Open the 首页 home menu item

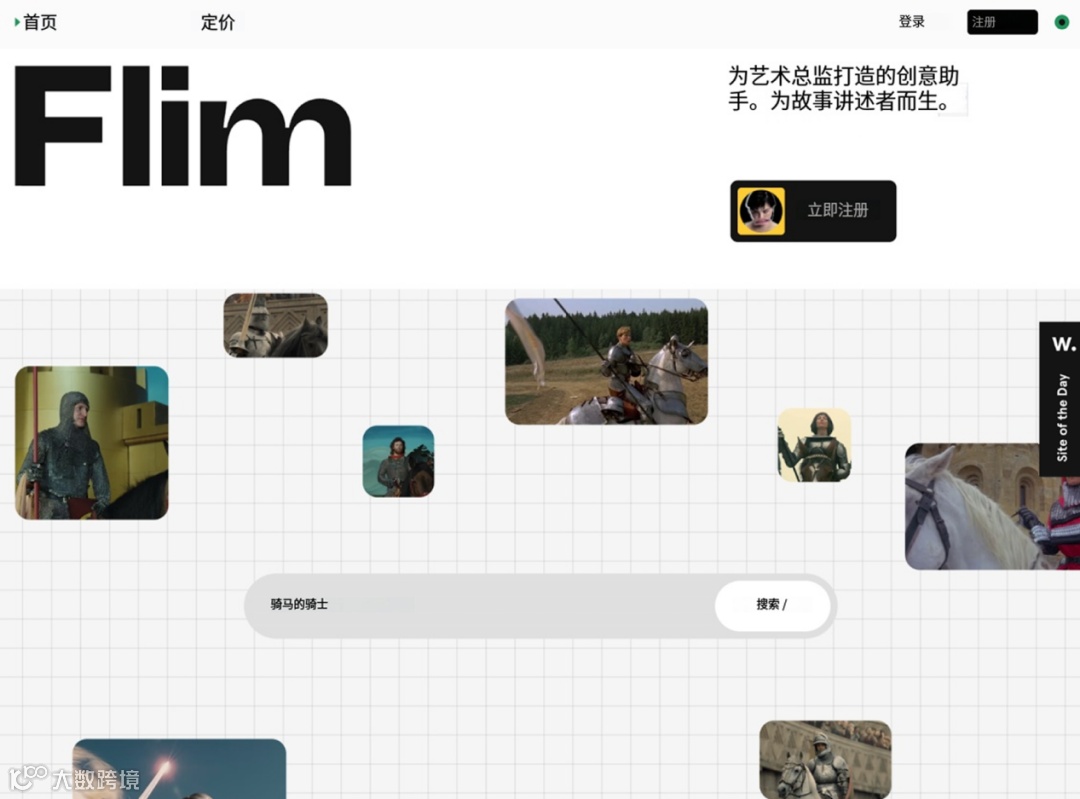[x=40, y=22]
